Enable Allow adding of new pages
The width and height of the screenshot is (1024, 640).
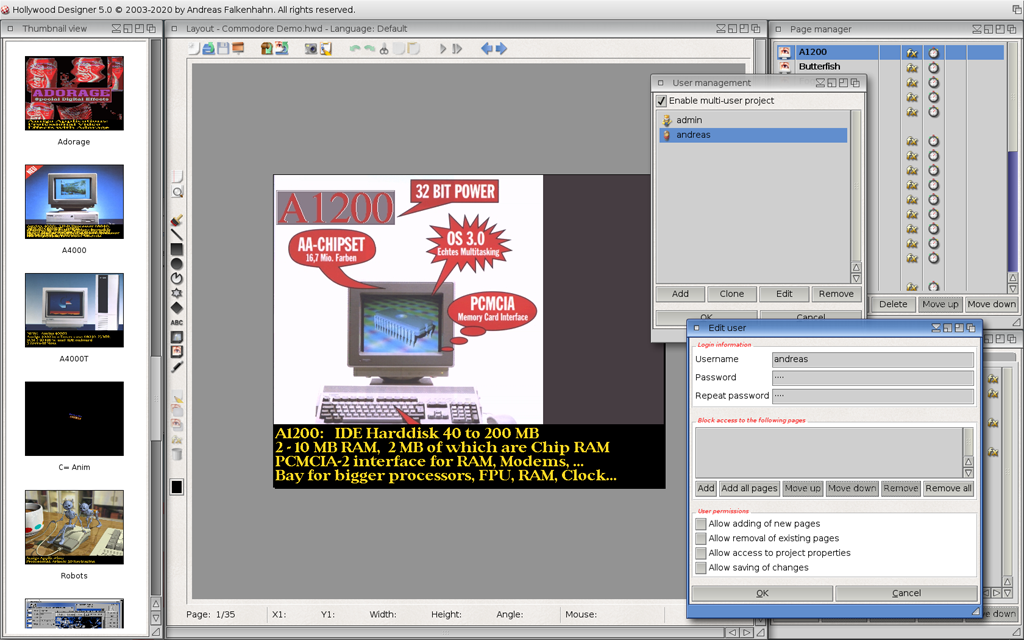(x=701, y=524)
